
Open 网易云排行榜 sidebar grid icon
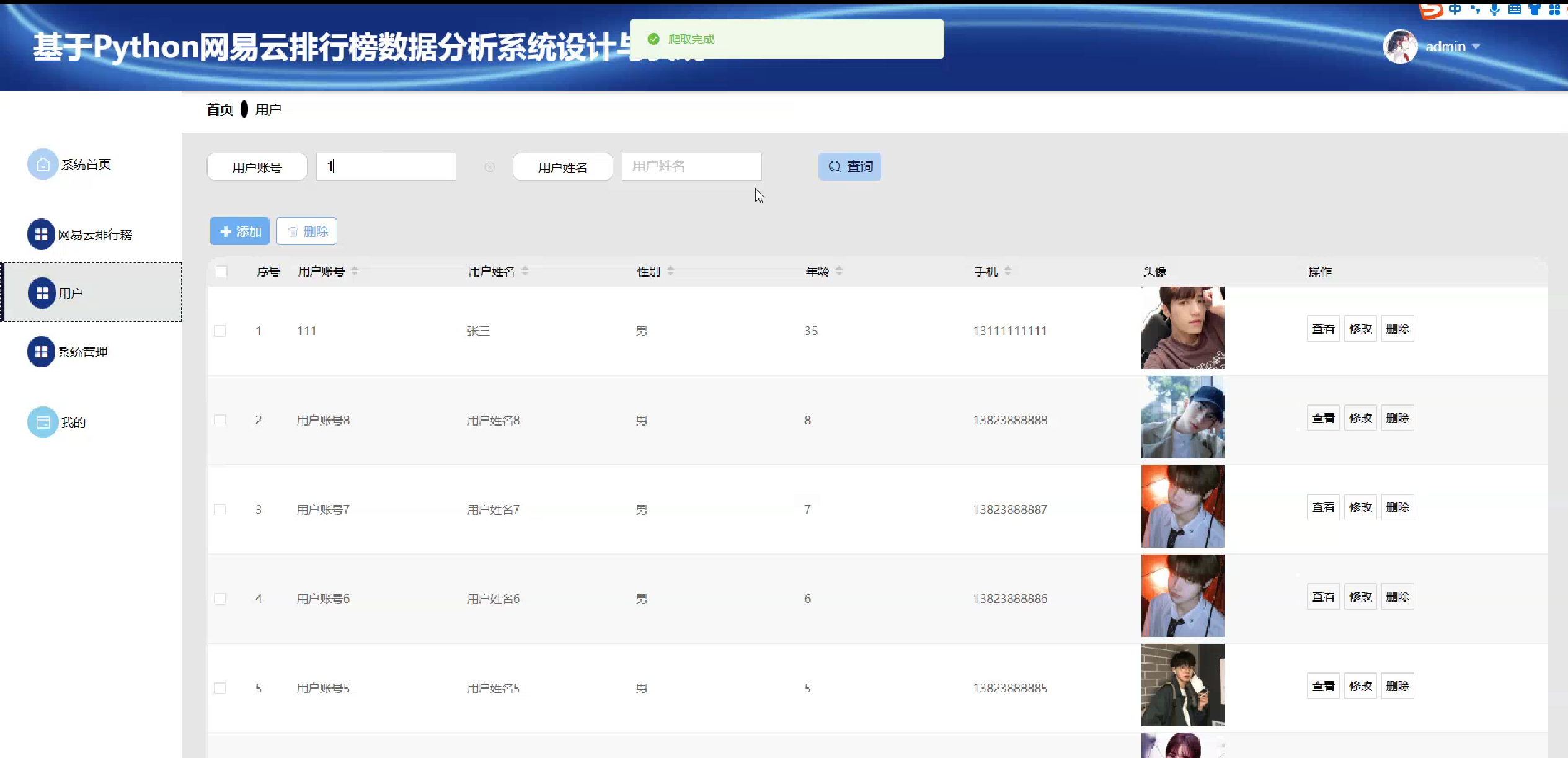pos(42,234)
